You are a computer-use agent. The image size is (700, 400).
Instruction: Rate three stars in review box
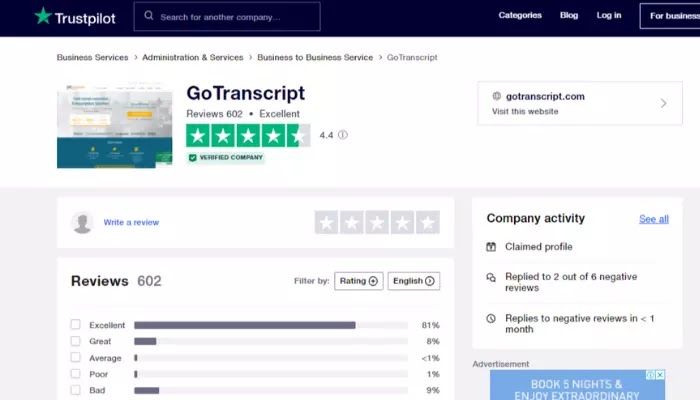(377, 222)
